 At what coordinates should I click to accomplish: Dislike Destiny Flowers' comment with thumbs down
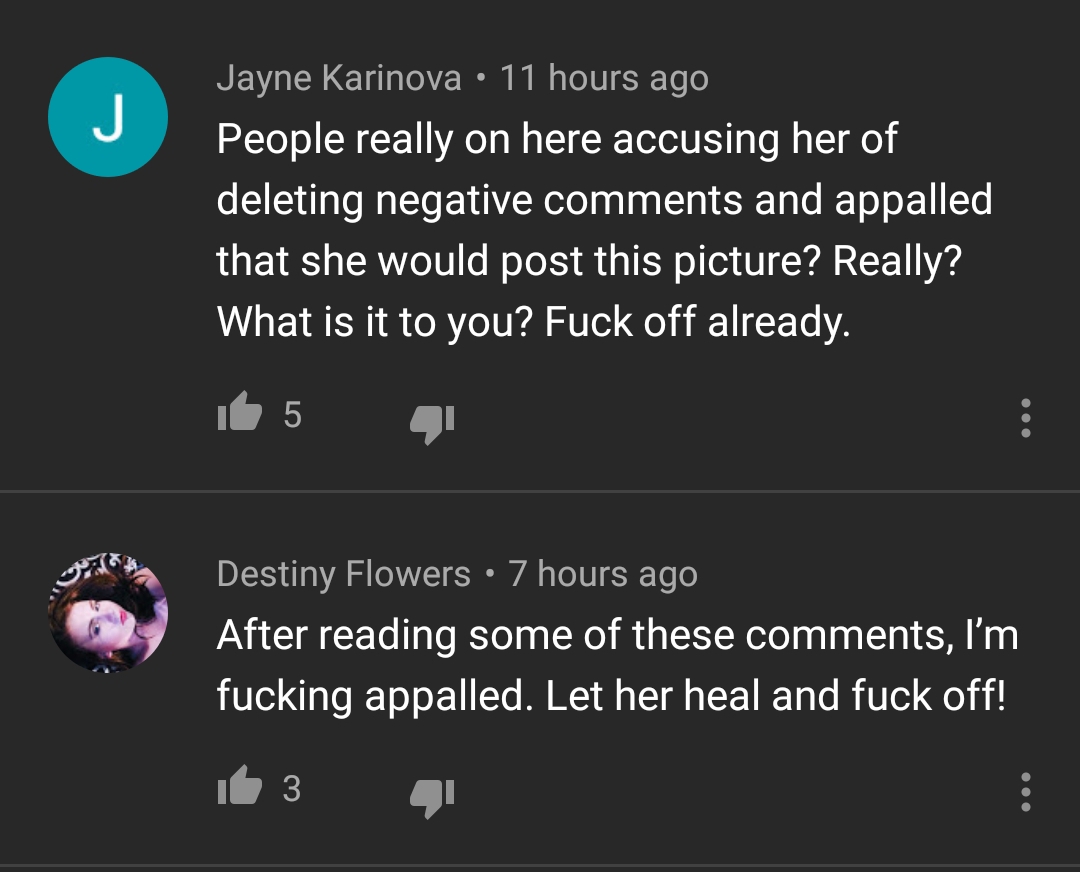click(x=432, y=798)
